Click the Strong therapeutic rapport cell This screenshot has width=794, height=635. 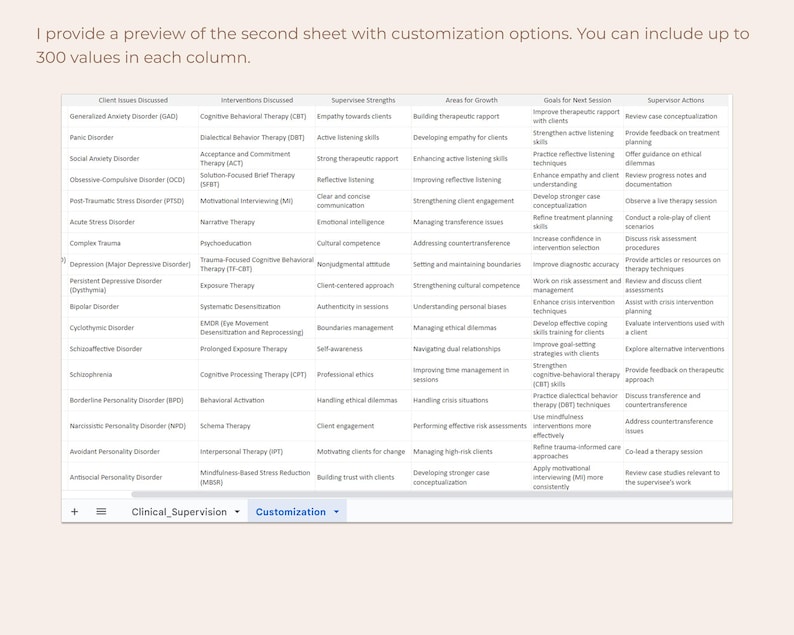[x=363, y=158]
